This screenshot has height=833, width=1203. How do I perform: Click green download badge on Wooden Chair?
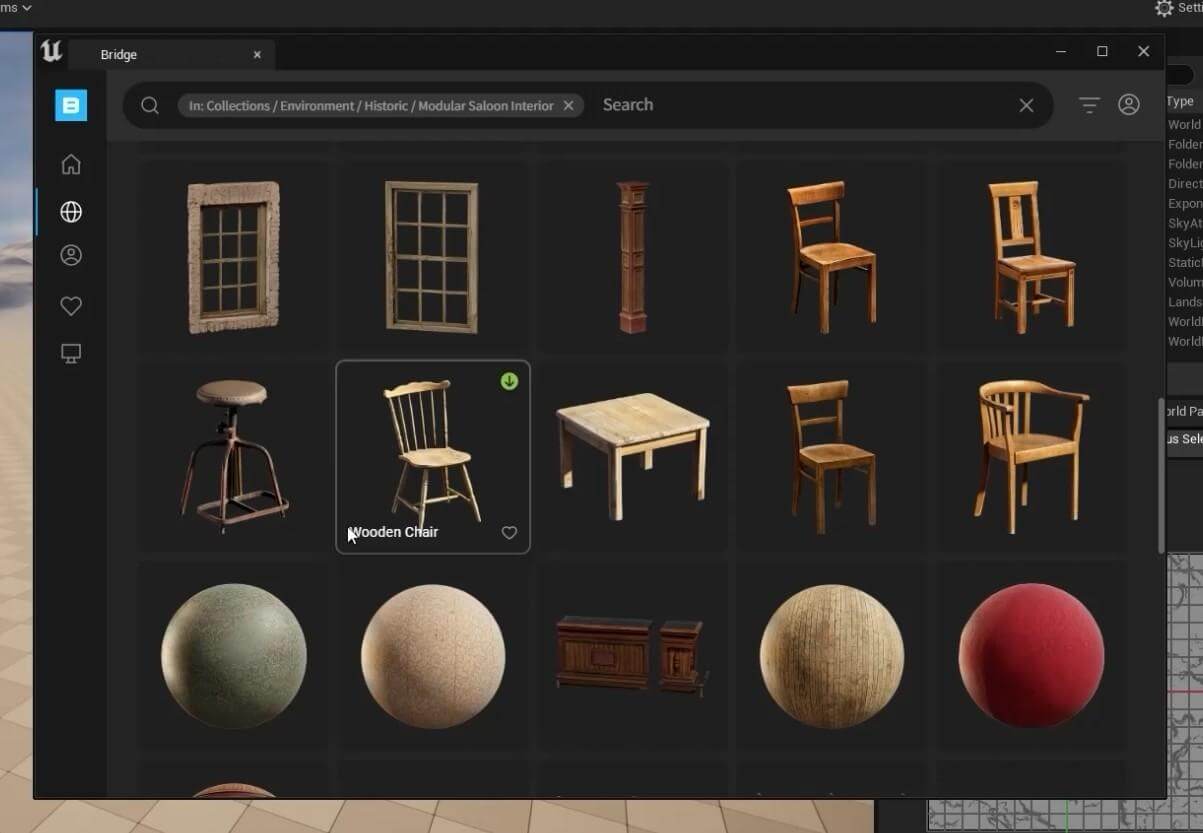pyautogui.click(x=509, y=381)
